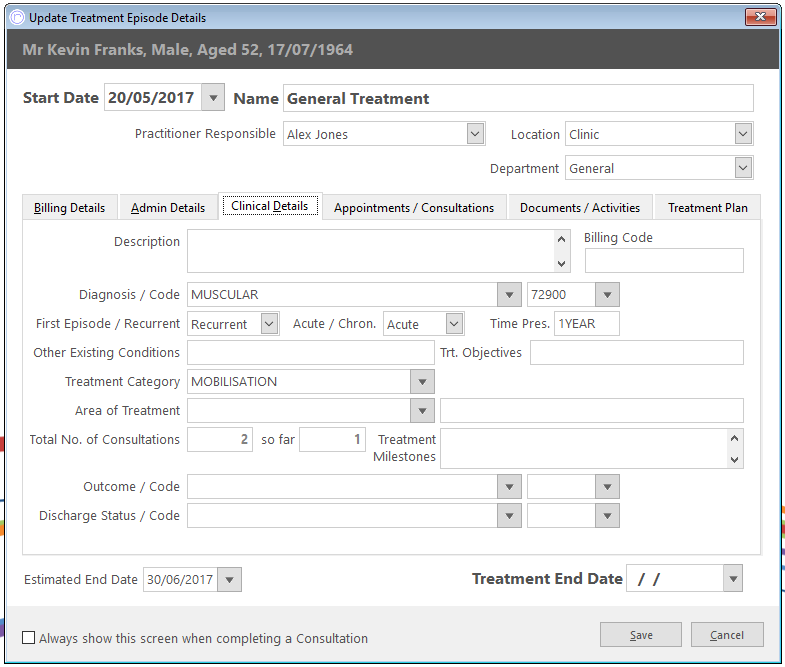Click Description scroll up arrow

coord(561,239)
